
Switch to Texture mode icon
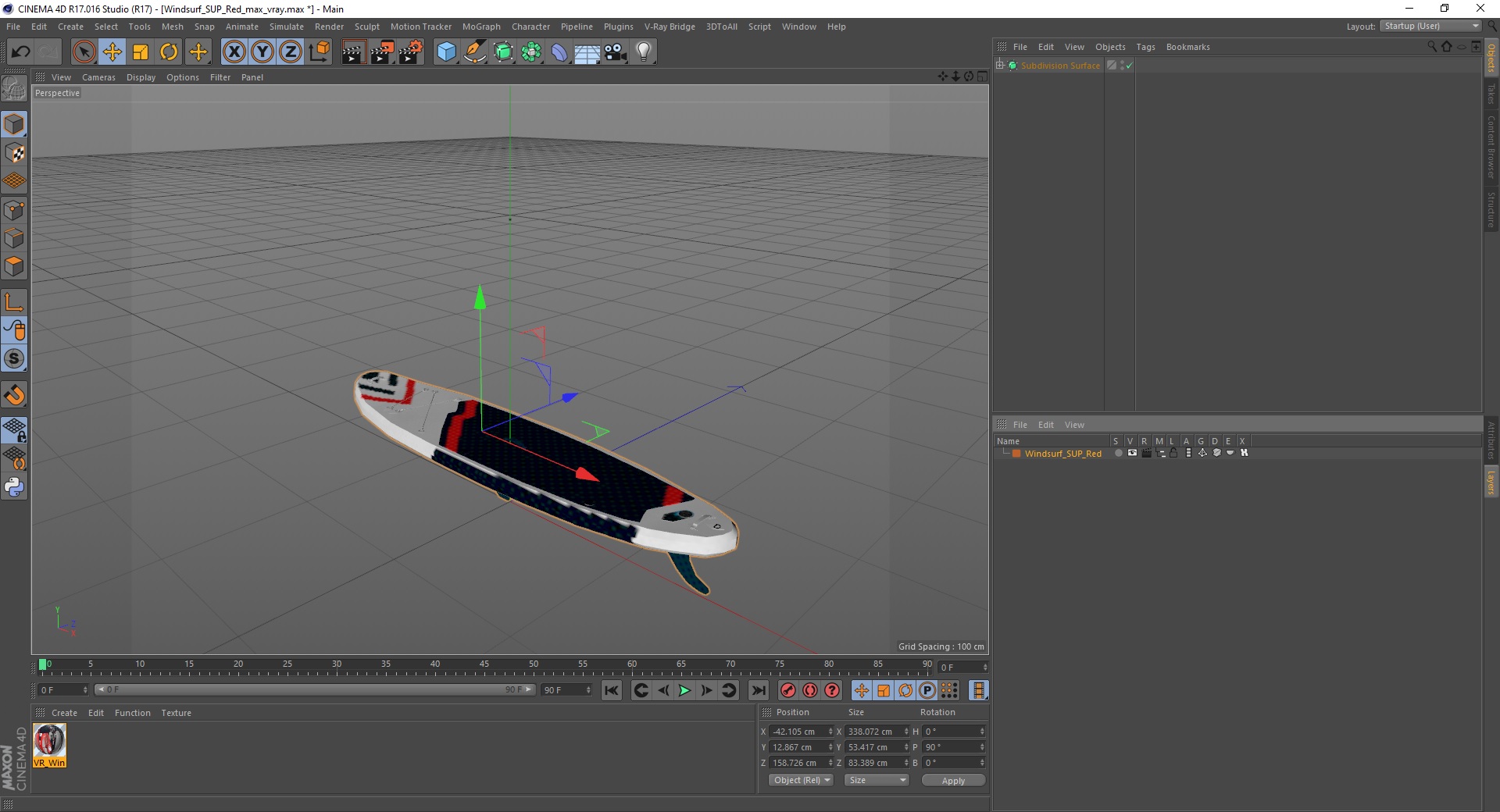point(14,153)
